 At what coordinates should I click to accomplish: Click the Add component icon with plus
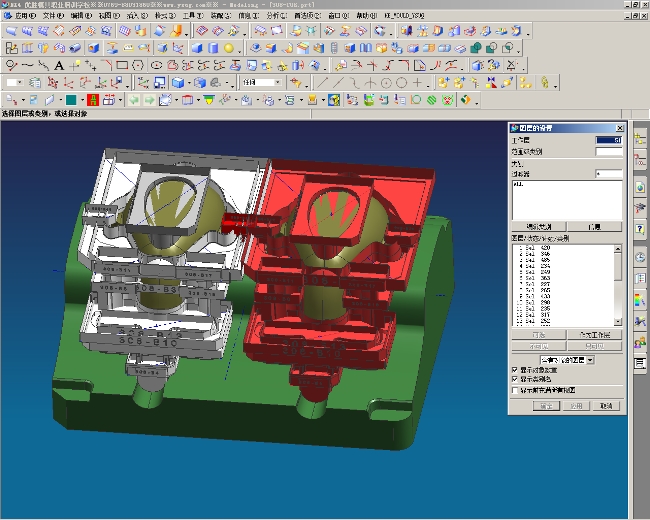[443, 83]
